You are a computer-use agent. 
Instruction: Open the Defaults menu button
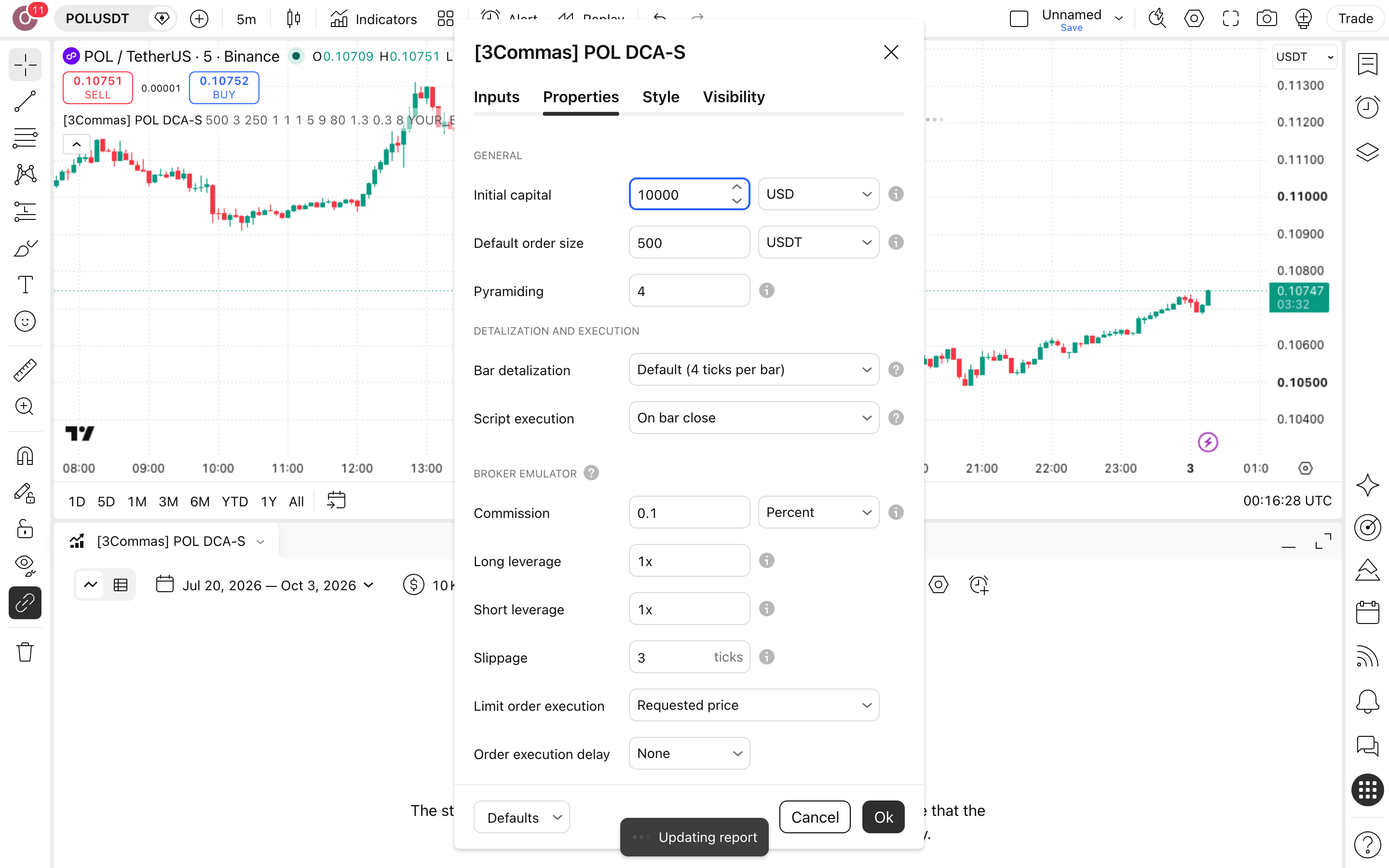521,817
